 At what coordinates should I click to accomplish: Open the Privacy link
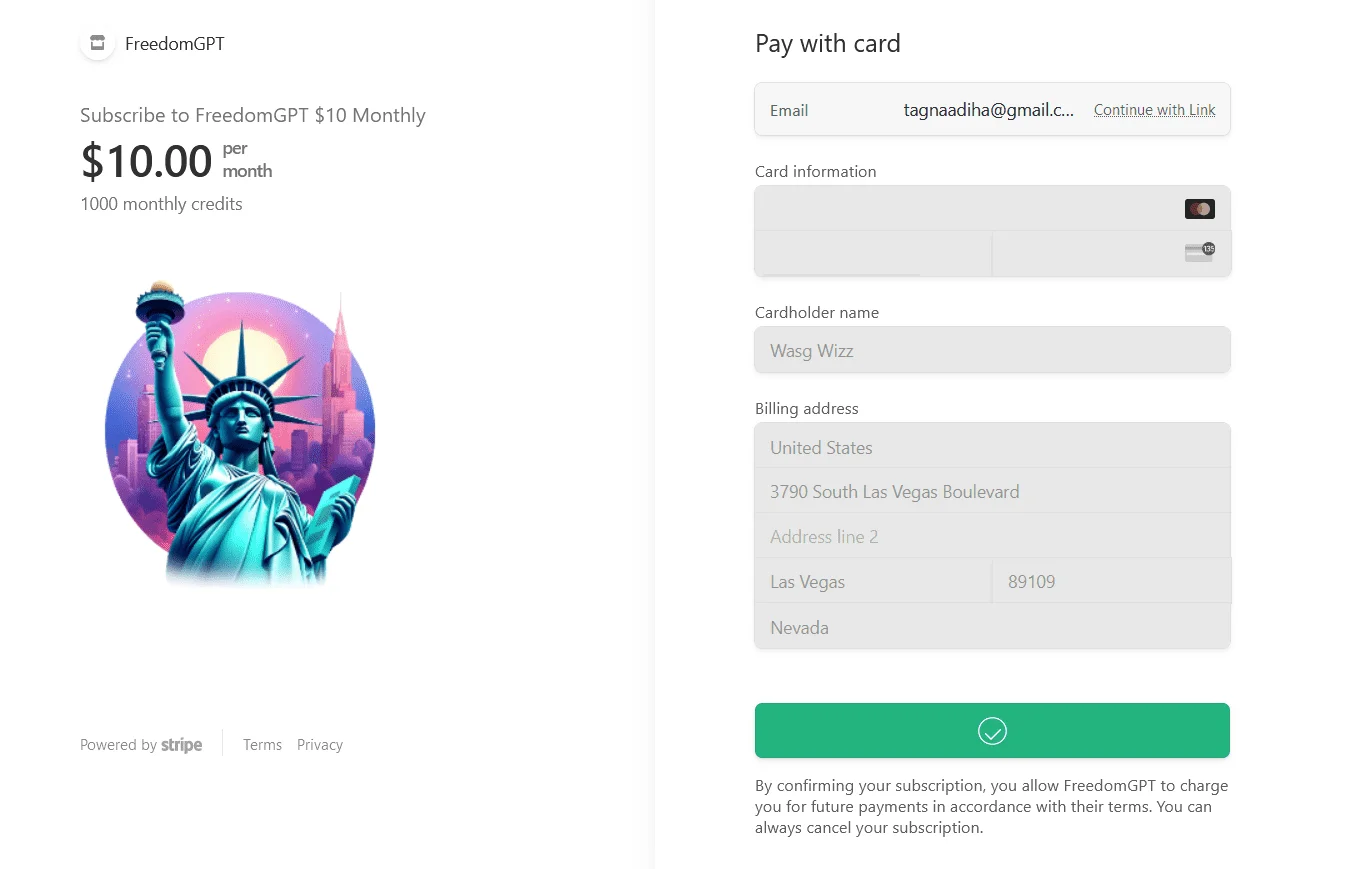coord(320,745)
